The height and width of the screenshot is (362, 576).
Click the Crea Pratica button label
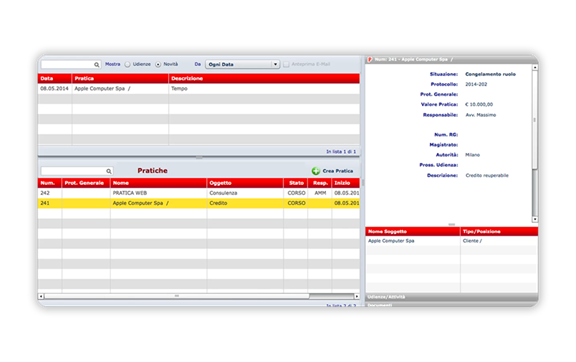(x=338, y=171)
